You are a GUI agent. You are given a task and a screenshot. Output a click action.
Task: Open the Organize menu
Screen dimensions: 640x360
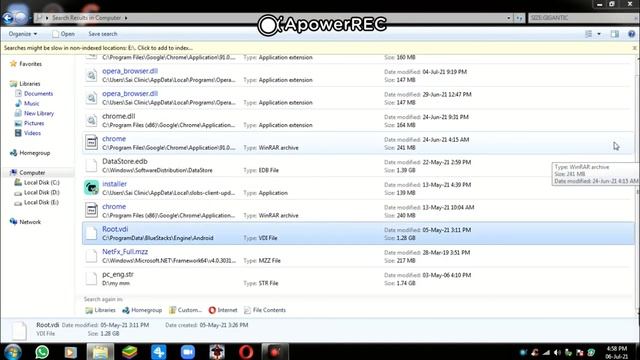[x=23, y=34]
